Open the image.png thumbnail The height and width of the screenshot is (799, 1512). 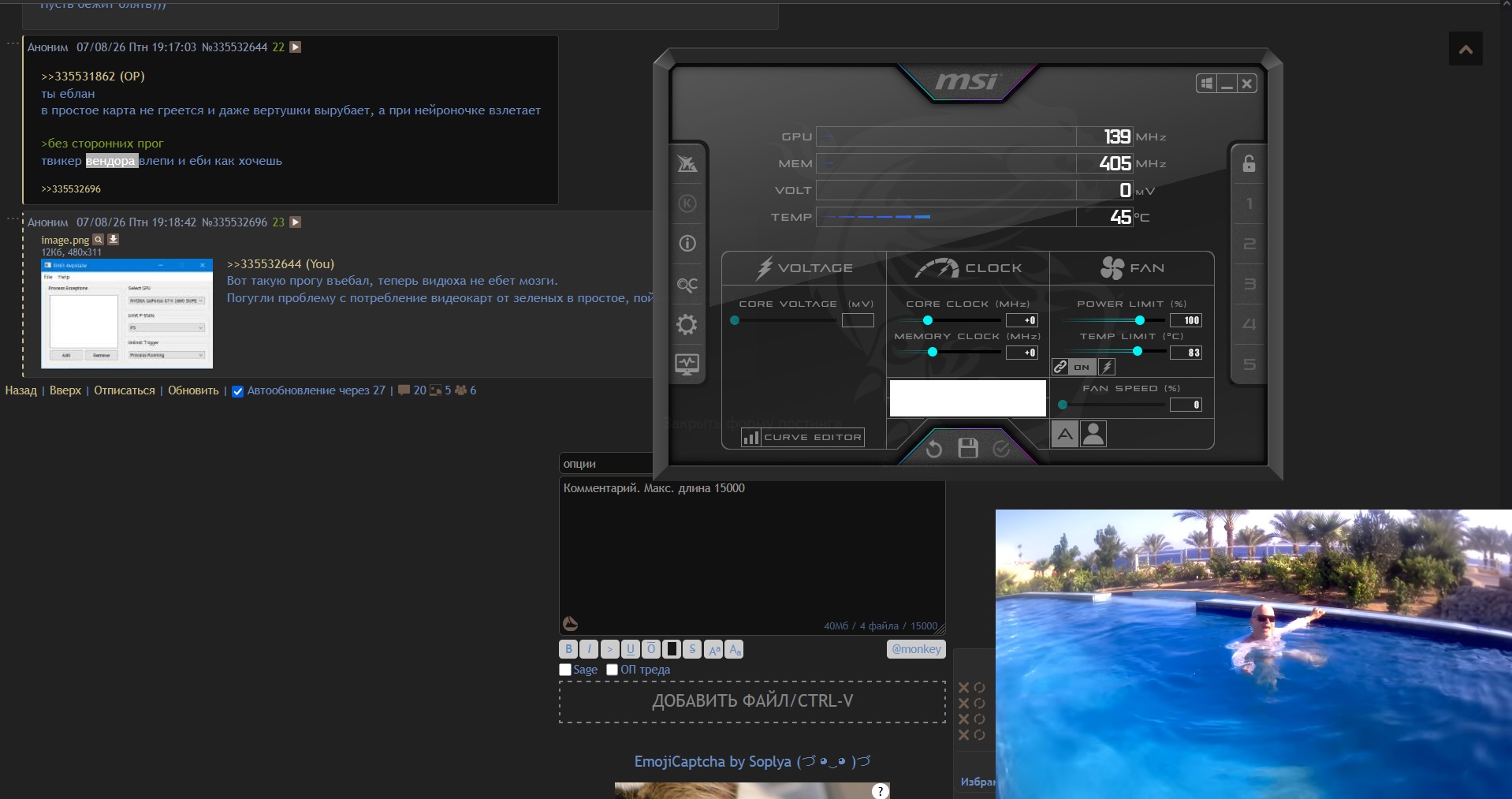click(x=127, y=314)
